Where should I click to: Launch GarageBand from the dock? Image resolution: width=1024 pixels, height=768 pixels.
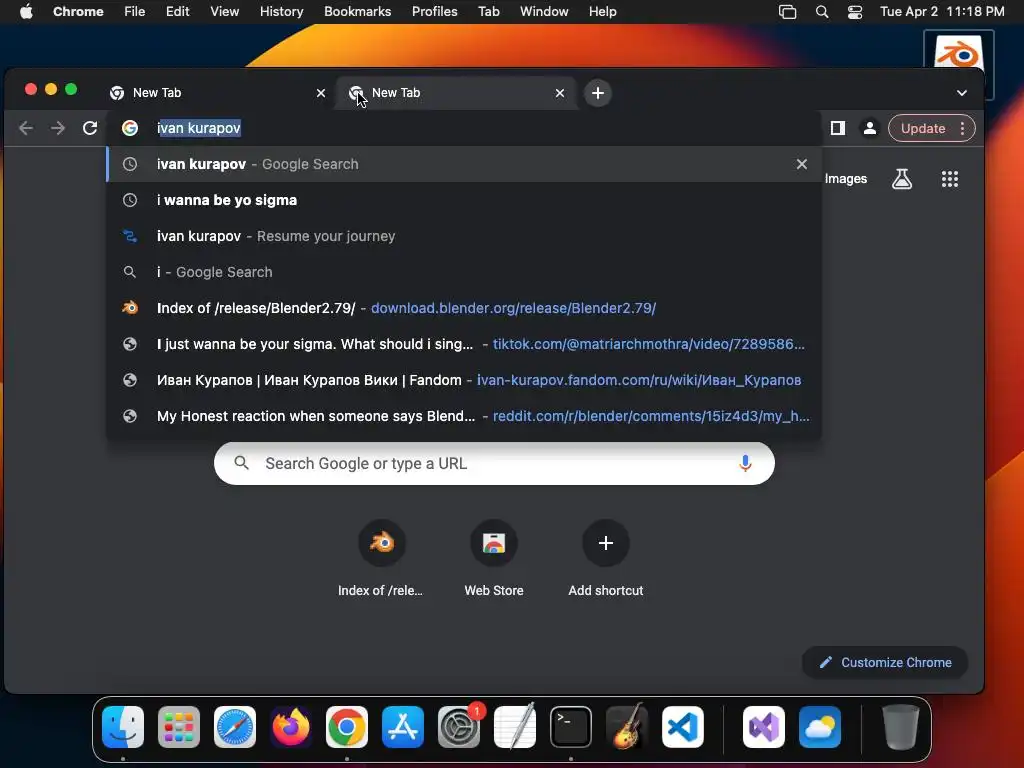(627, 727)
